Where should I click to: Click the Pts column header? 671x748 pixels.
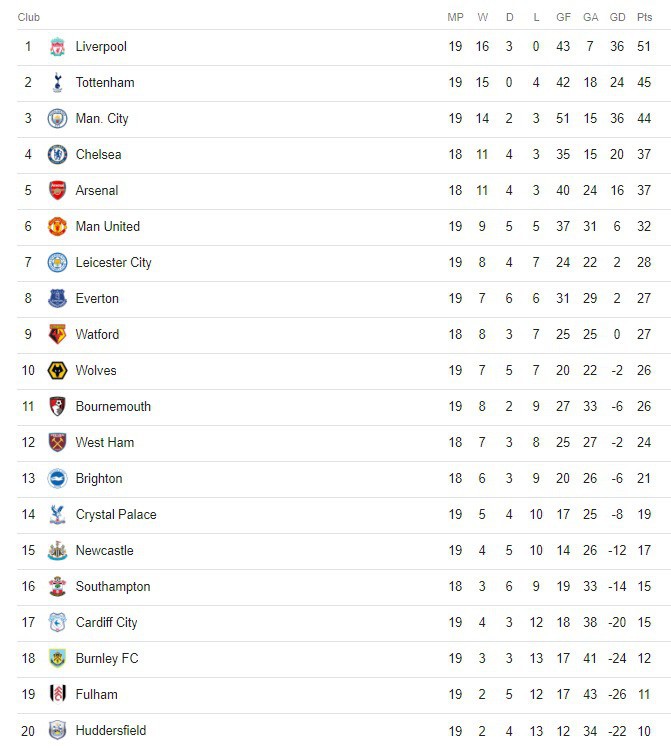pos(644,17)
